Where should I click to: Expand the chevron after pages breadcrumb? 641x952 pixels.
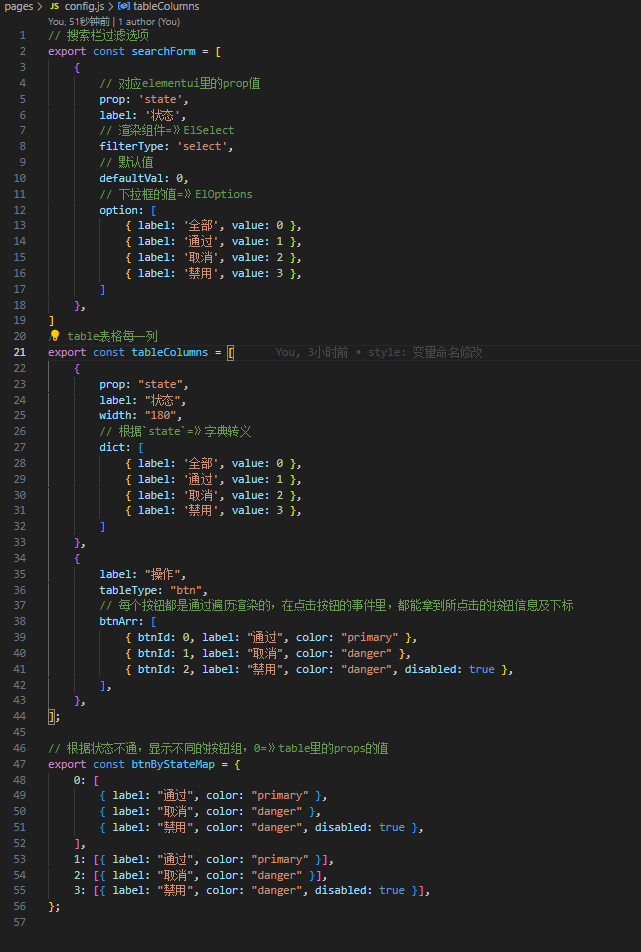[39, 7]
